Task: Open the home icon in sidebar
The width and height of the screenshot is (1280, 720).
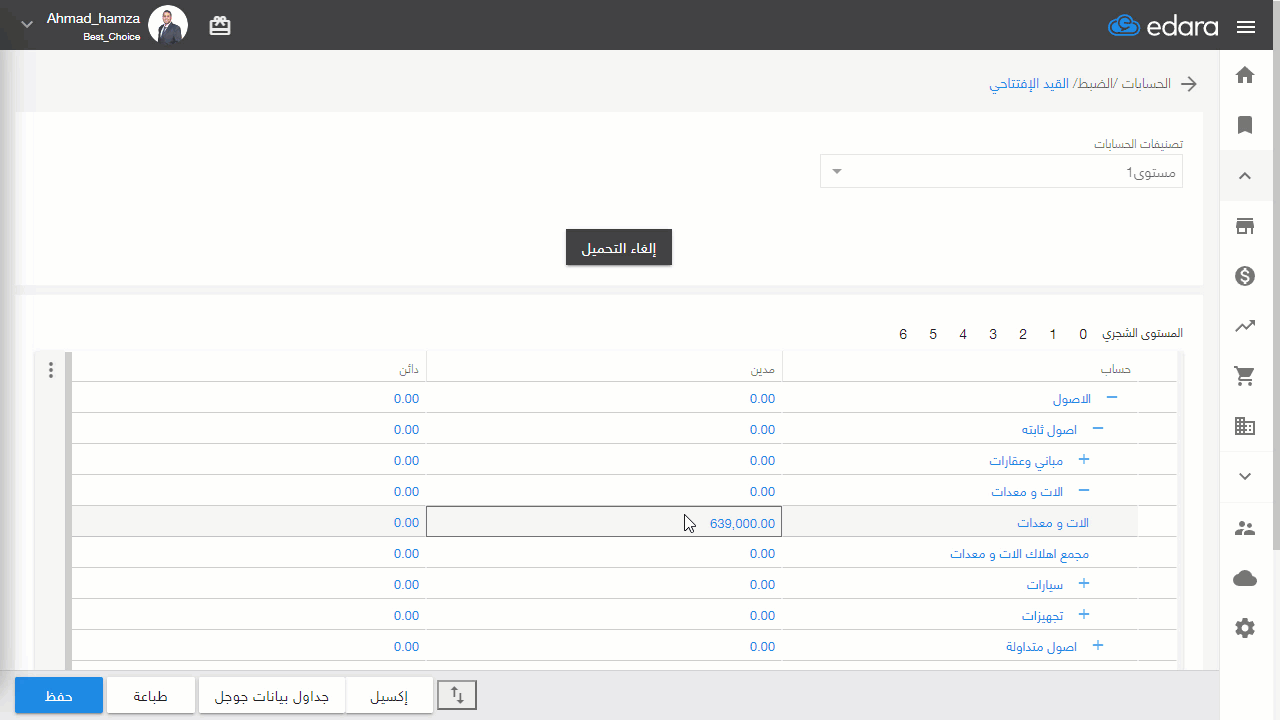Action: point(1245,75)
